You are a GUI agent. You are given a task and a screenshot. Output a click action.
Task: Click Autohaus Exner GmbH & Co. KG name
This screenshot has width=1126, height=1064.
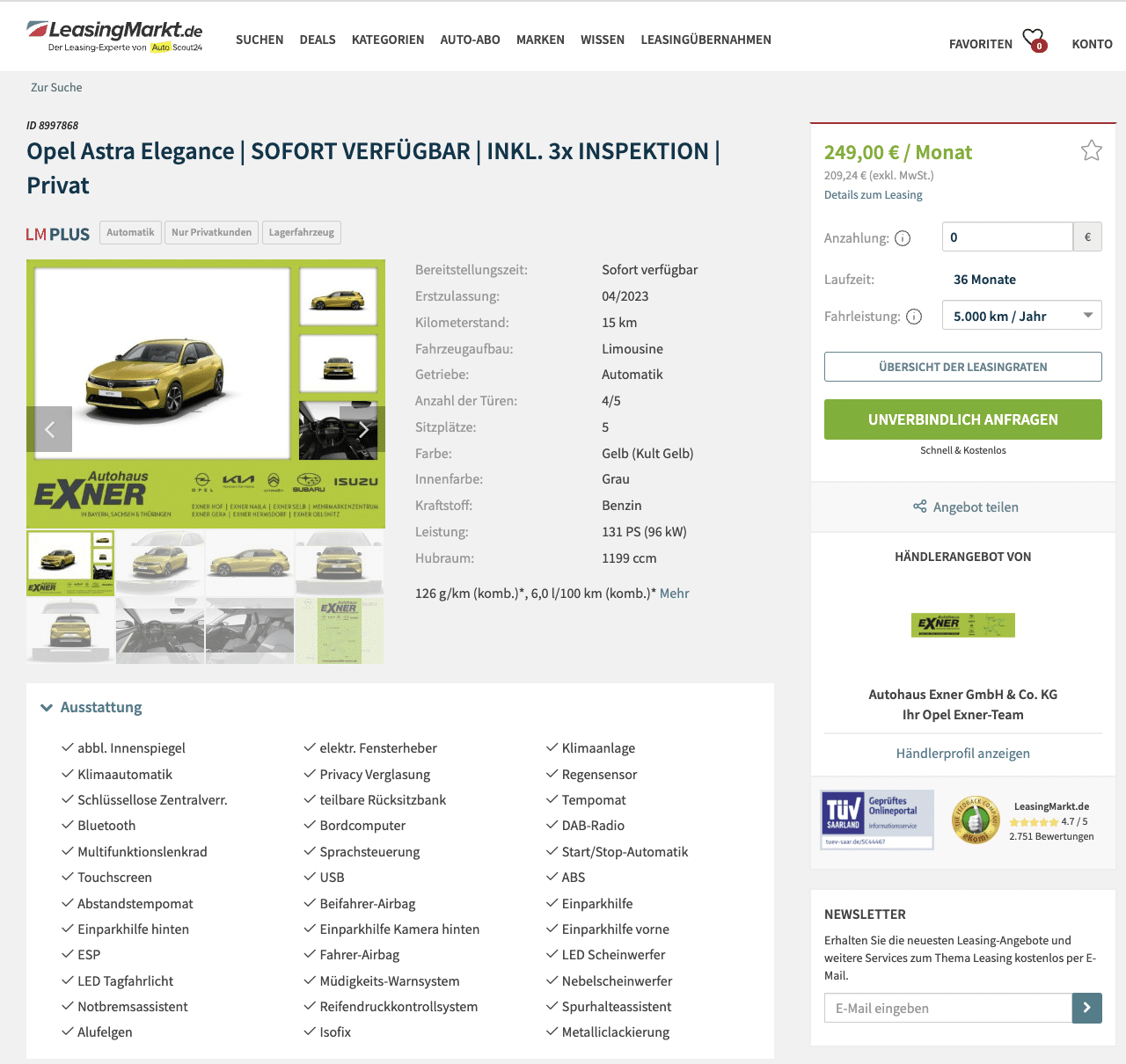tap(963, 695)
